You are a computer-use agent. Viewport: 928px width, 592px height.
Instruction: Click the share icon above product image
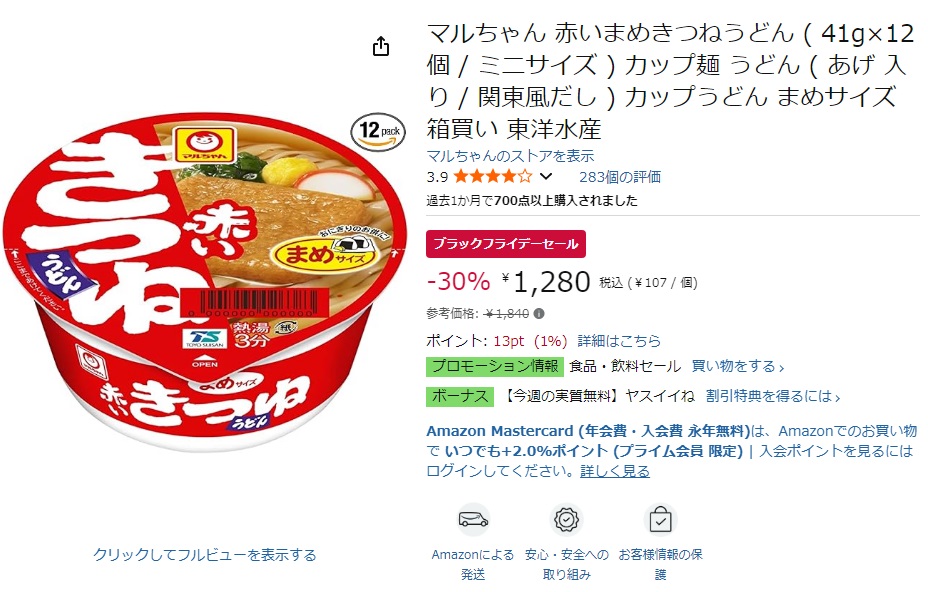coord(381,47)
